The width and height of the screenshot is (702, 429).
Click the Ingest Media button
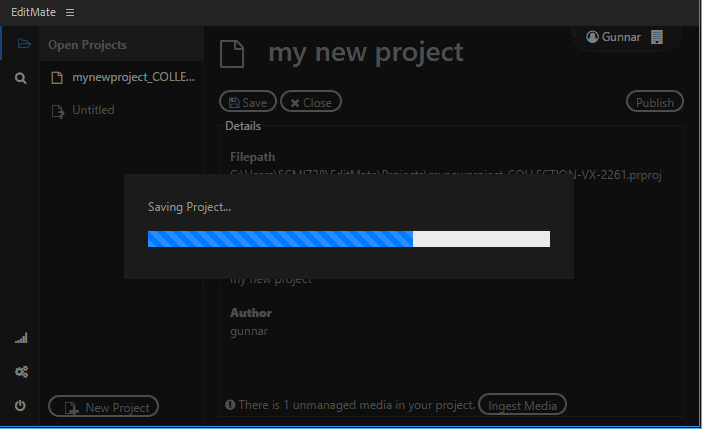coord(522,405)
